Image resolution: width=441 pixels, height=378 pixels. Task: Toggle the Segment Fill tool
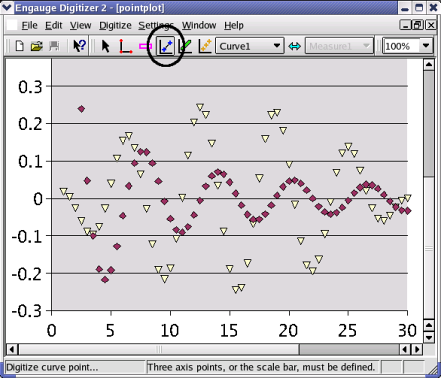point(185,46)
